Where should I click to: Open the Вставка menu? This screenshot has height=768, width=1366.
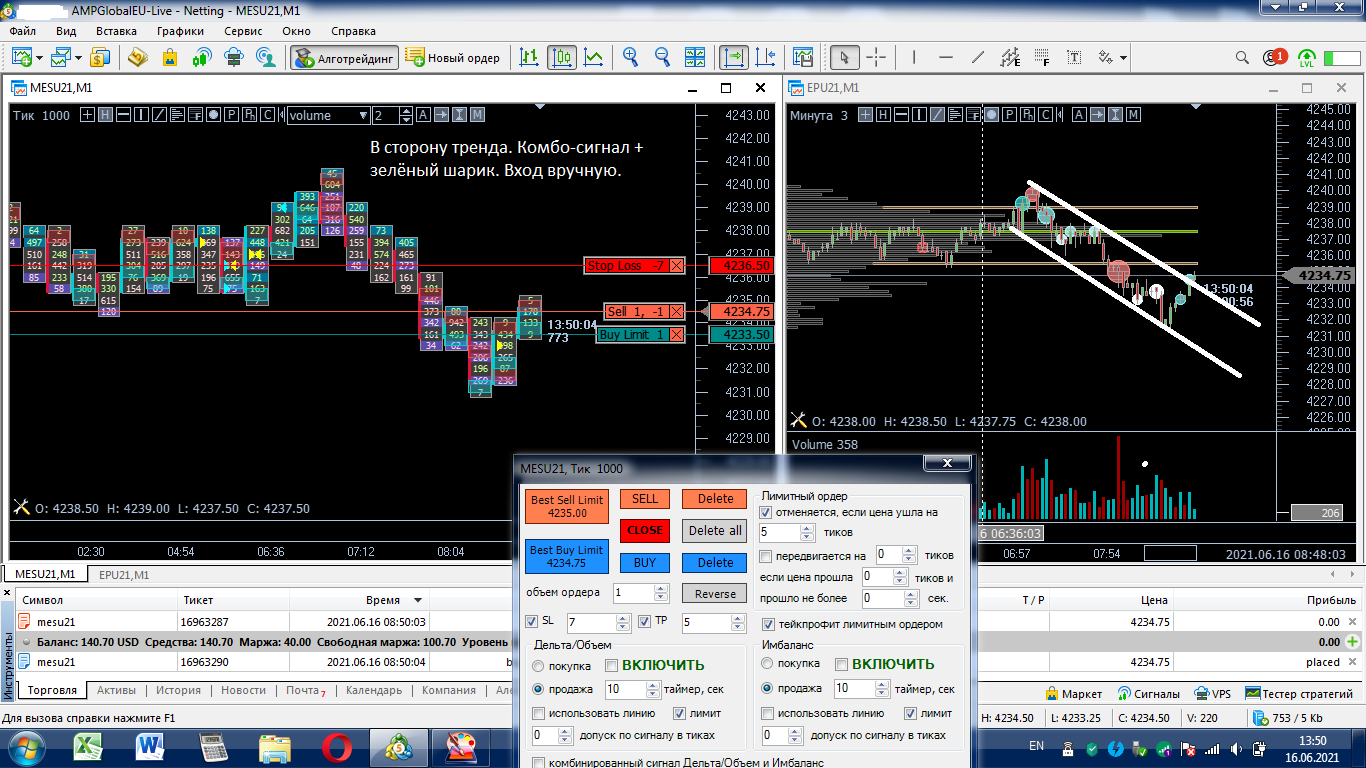point(116,31)
